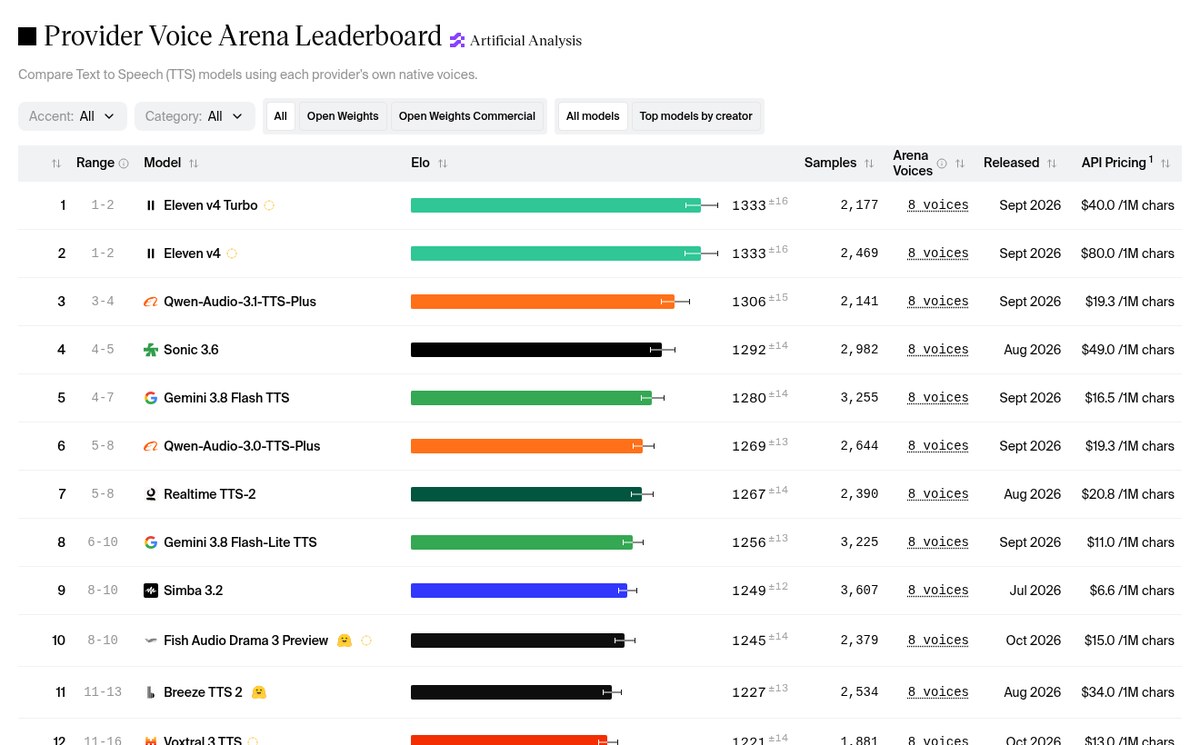1200x745 pixels.
Task: Click the sort arrows beside Released
Action: [x=1052, y=163]
